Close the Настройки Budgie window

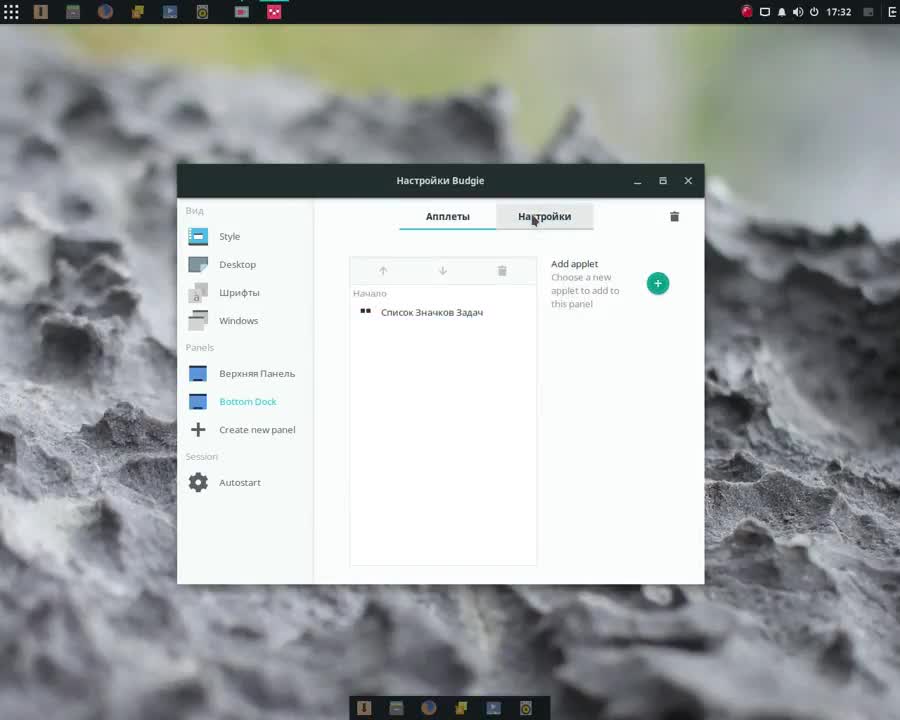point(688,181)
